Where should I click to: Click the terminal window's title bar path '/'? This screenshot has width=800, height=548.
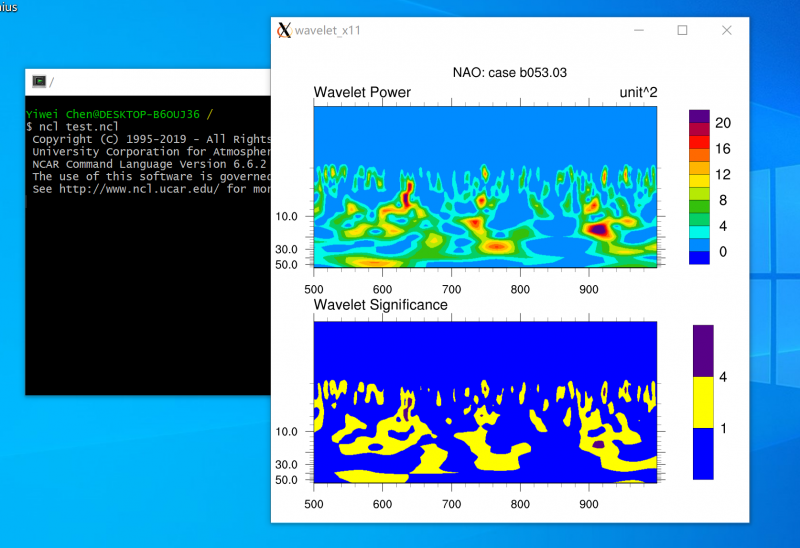coord(52,82)
